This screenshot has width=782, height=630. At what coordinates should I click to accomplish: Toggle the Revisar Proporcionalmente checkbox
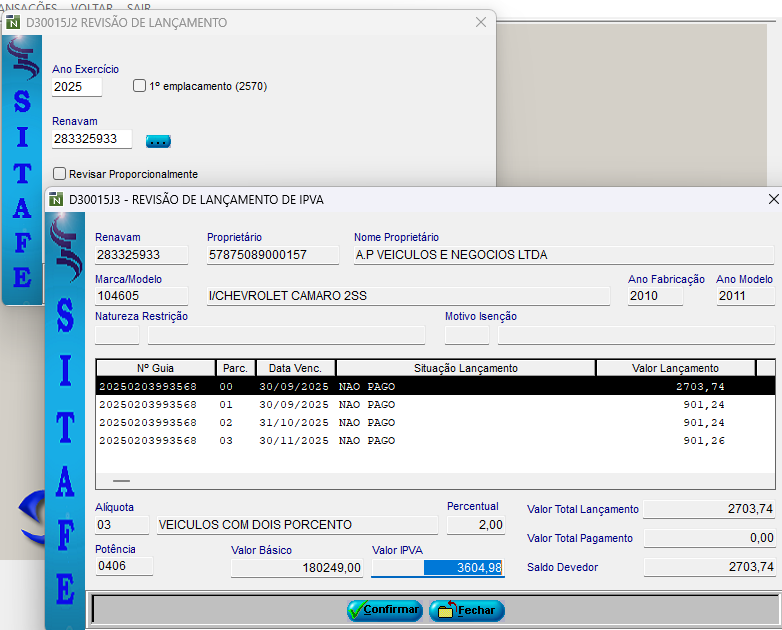point(60,174)
